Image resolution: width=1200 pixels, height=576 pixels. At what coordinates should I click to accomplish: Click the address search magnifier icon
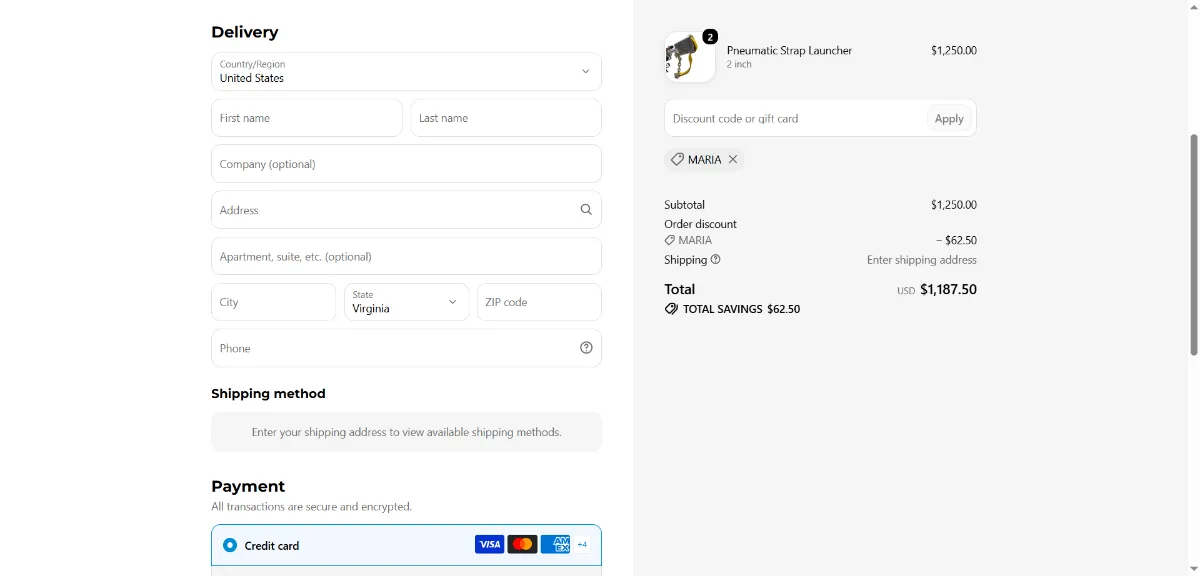586,210
